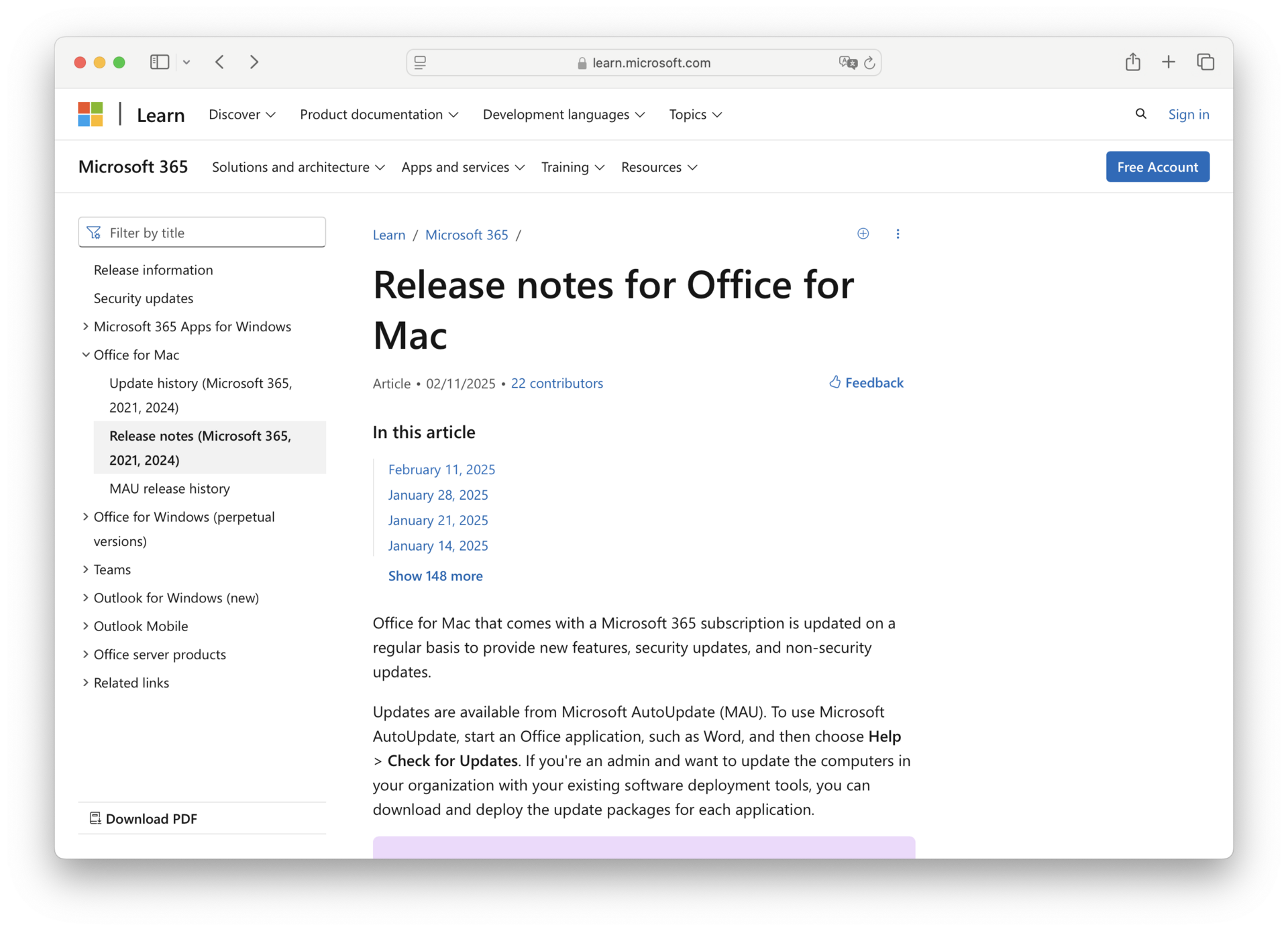Click the Feedback button
This screenshot has width=1288, height=931.
[x=866, y=382]
